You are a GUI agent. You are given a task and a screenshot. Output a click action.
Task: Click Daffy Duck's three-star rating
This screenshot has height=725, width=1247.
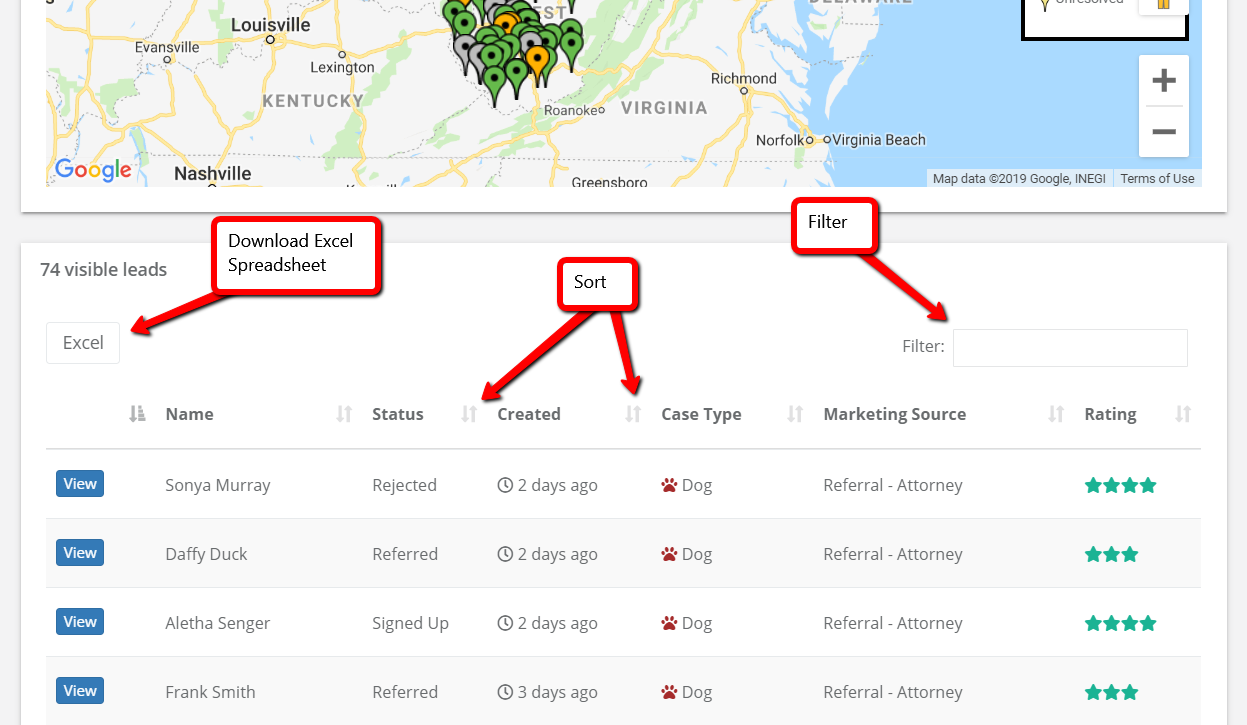click(x=1111, y=554)
